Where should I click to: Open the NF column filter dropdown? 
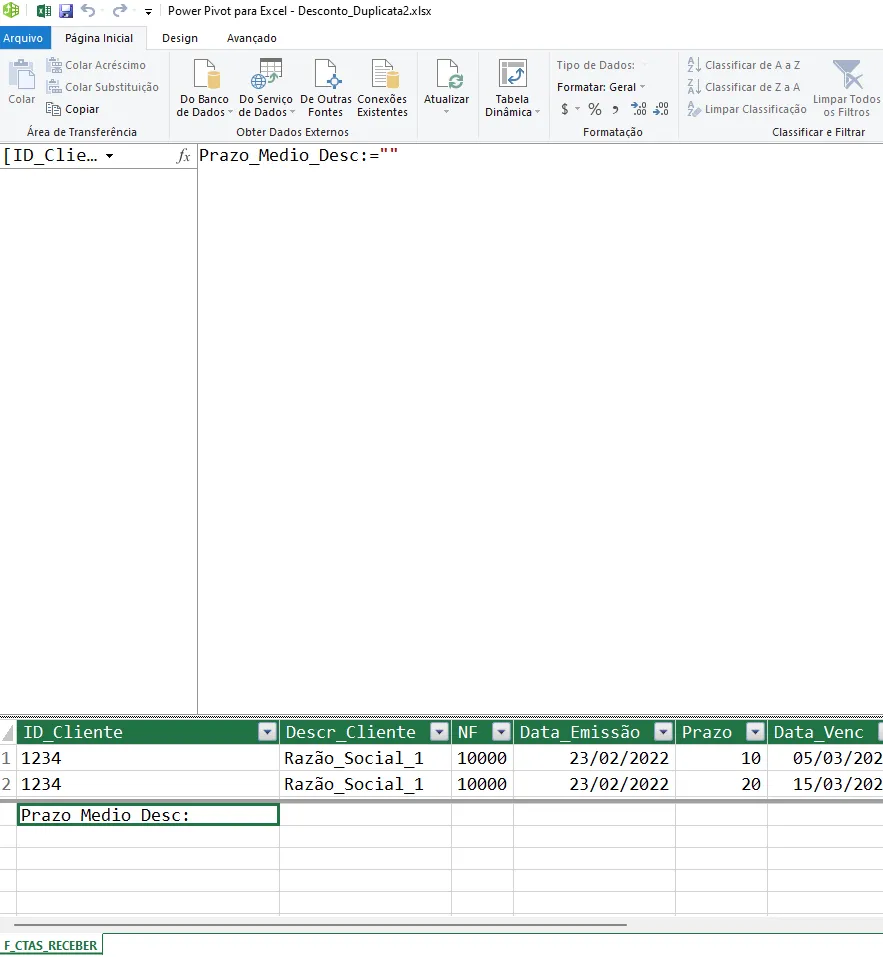[501, 732]
